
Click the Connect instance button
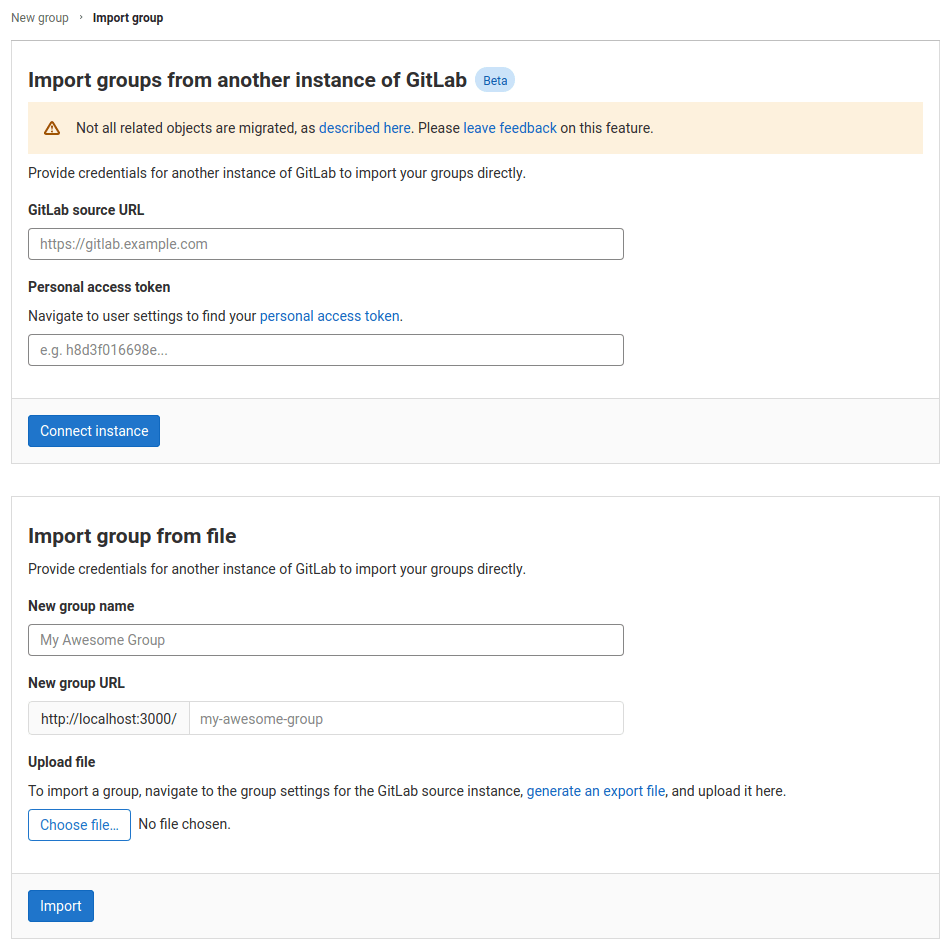click(93, 430)
